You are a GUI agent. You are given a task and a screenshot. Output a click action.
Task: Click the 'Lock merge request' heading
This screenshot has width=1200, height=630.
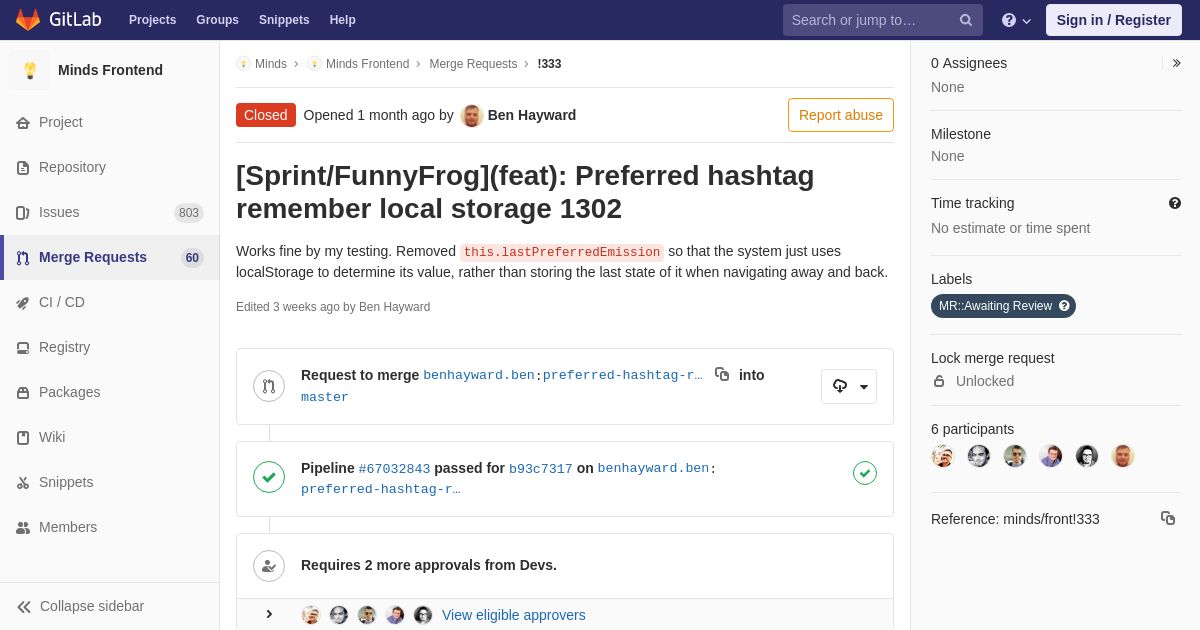993,358
